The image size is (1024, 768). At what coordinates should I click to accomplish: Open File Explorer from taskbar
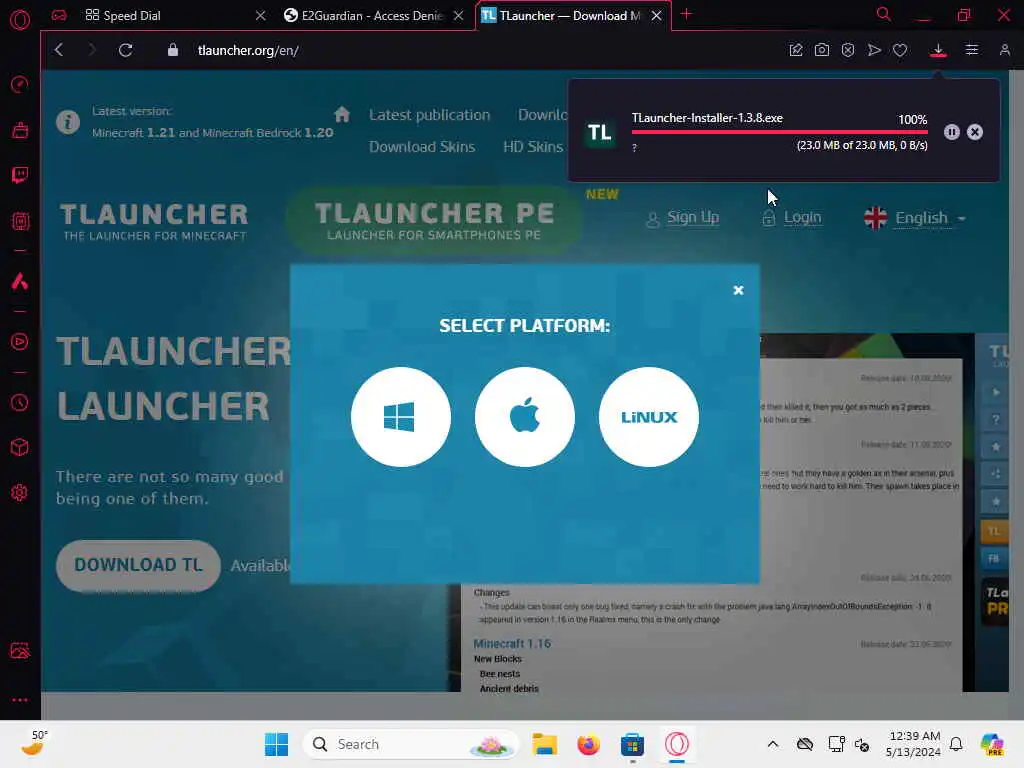point(544,744)
